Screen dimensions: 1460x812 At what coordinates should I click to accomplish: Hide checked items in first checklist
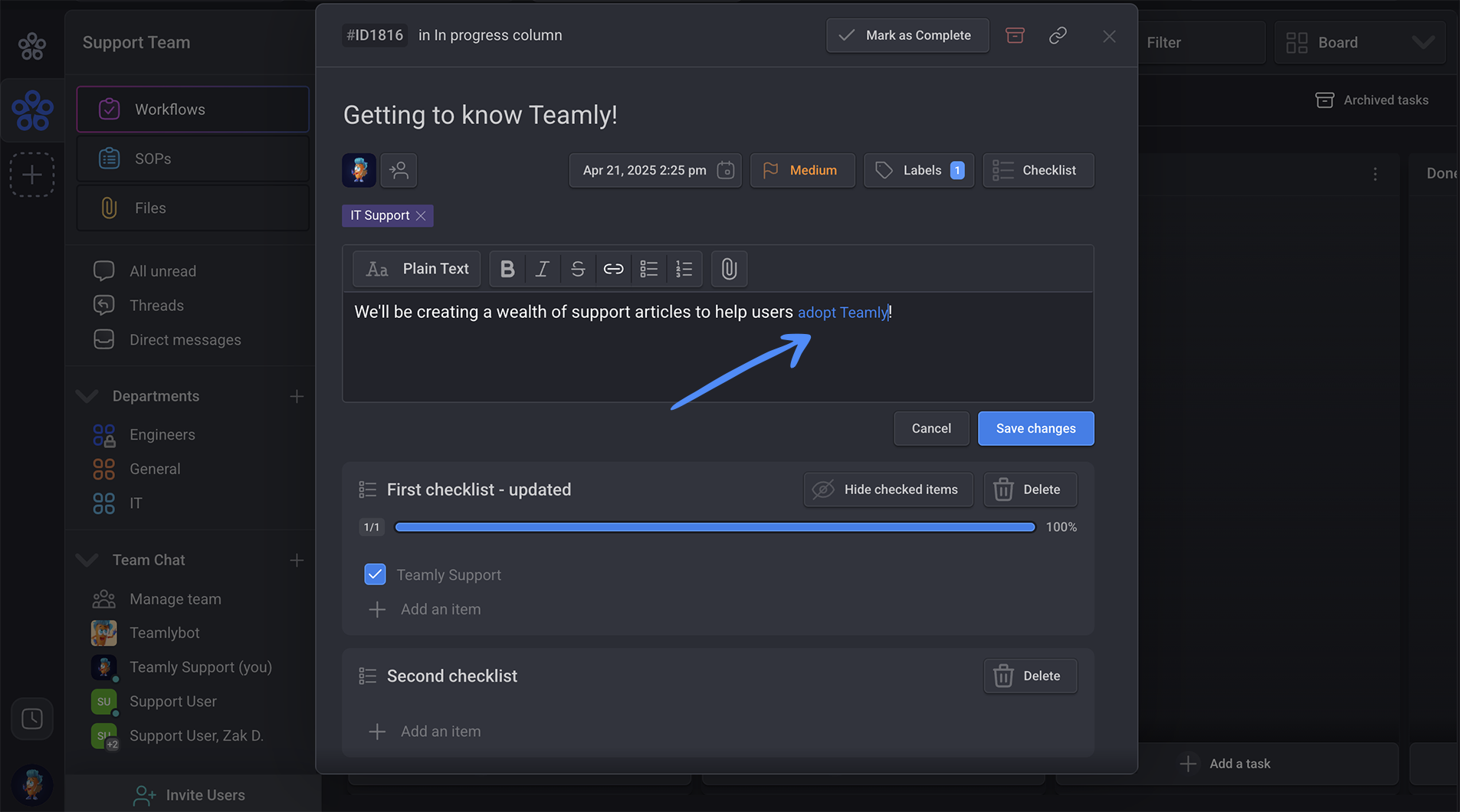(888, 489)
